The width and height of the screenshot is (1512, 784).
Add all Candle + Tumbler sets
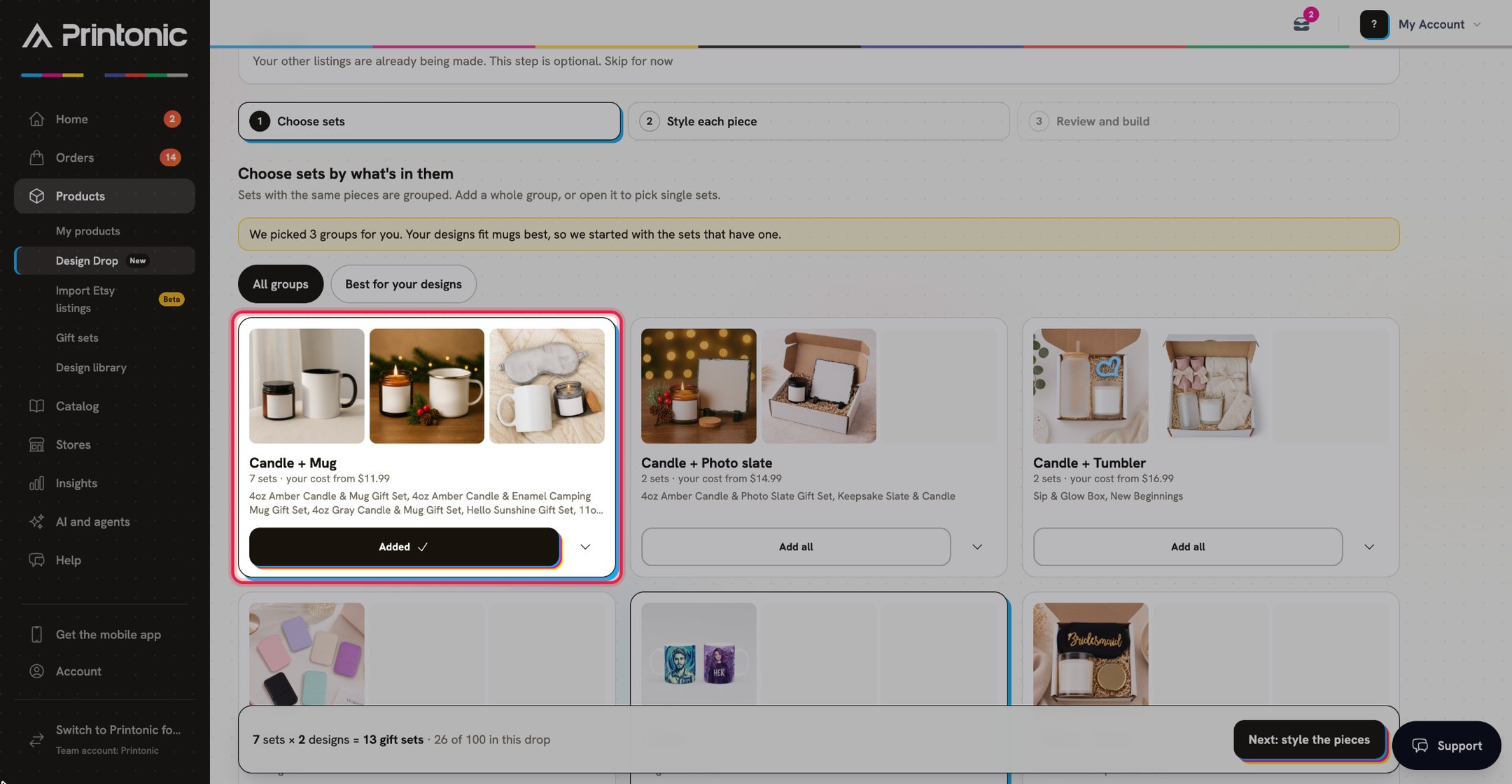(1188, 547)
